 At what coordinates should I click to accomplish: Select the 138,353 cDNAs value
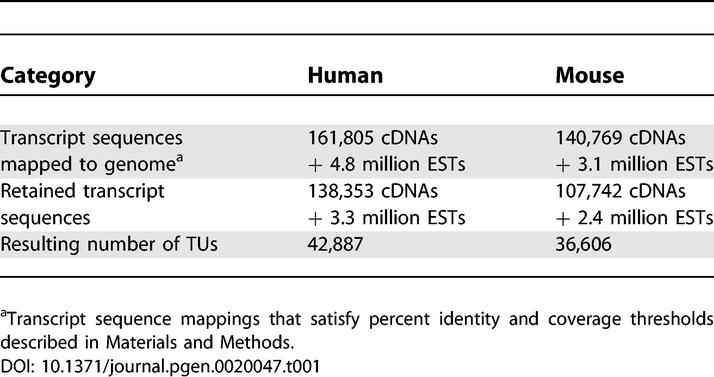tap(373, 191)
